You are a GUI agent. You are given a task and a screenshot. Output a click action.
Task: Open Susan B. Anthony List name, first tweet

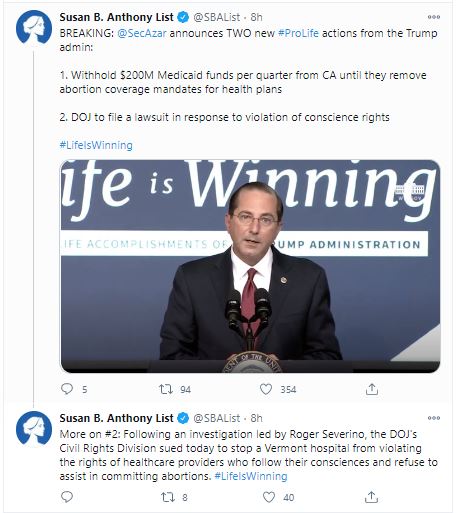(116, 17)
